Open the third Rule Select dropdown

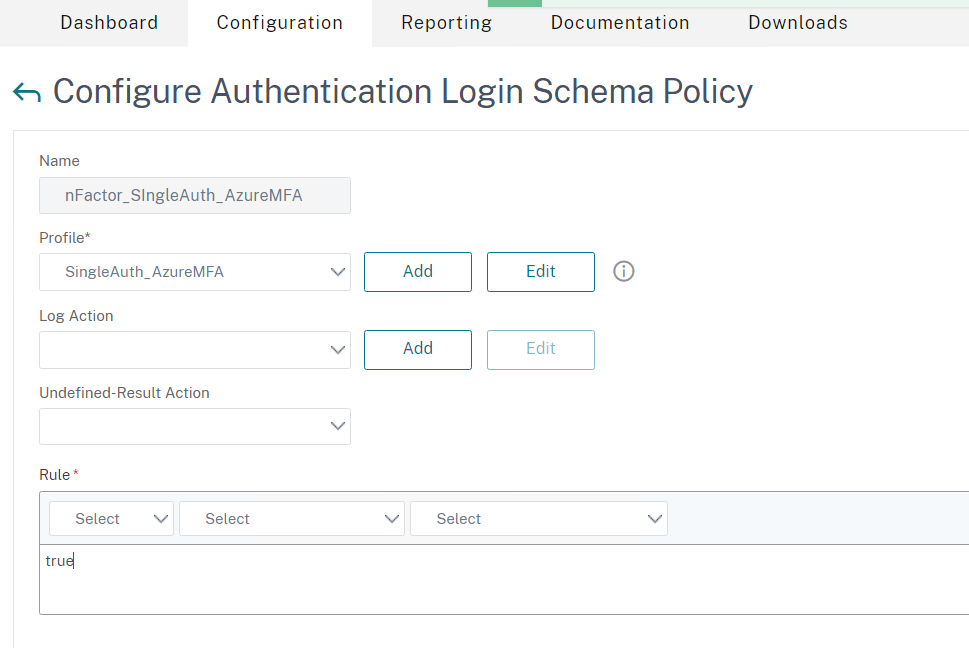pyautogui.click(x=539, y=519)
